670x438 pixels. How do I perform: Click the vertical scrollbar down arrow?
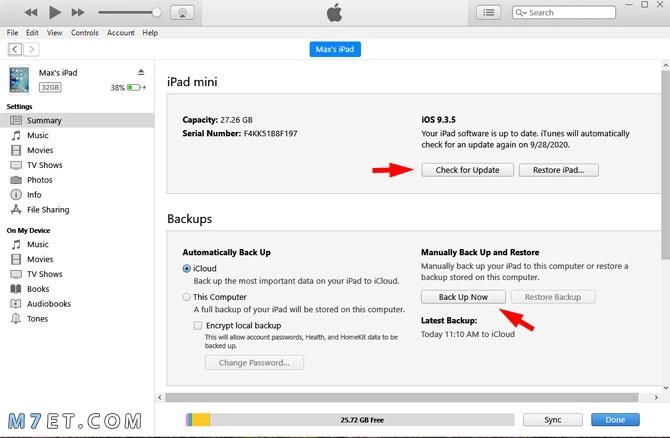(x=666, y=388)
